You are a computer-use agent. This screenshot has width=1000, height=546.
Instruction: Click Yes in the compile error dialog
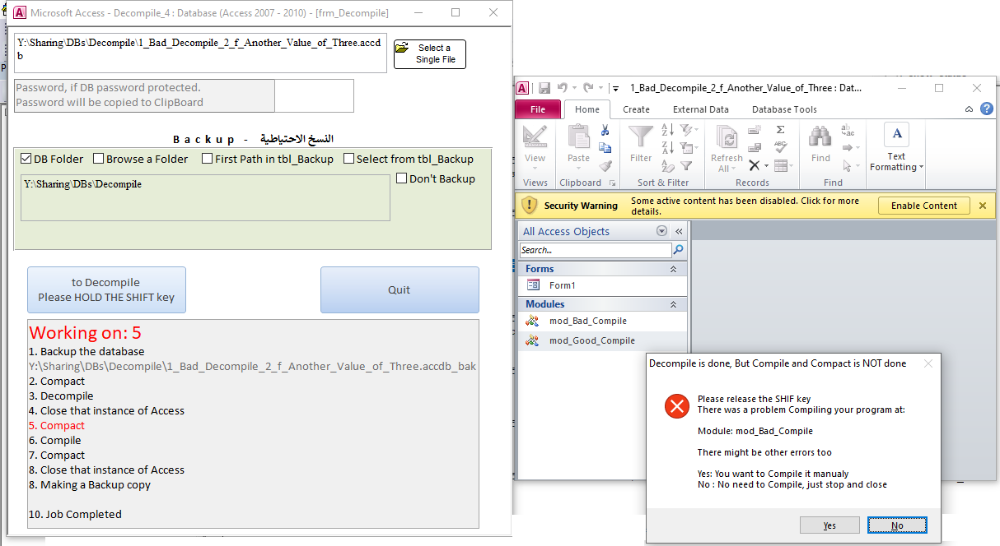coord(830,525)
